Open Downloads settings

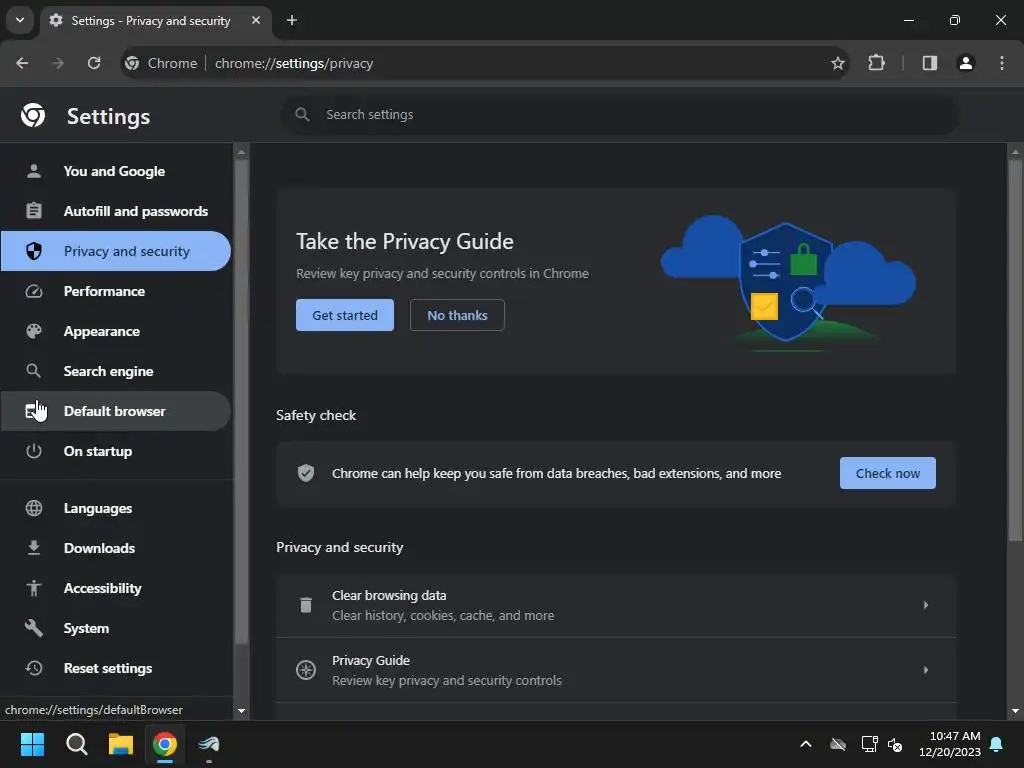pyautogui.click(x=115, y=548)
